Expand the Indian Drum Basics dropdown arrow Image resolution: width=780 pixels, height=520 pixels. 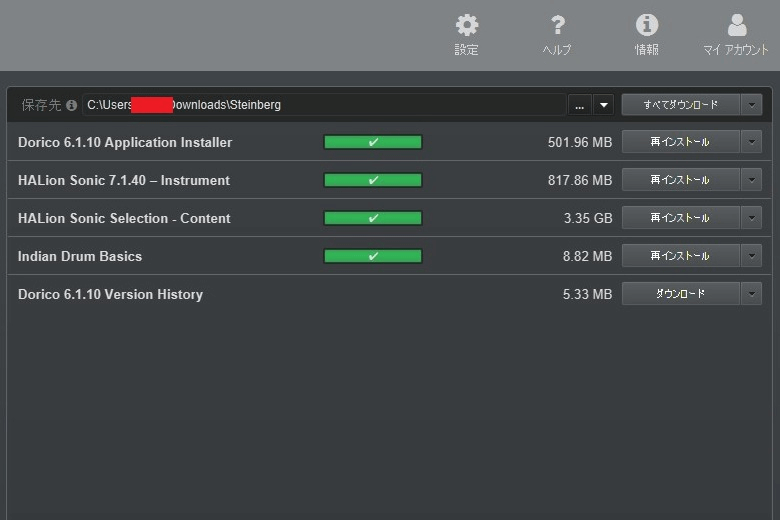click(751, 256)
